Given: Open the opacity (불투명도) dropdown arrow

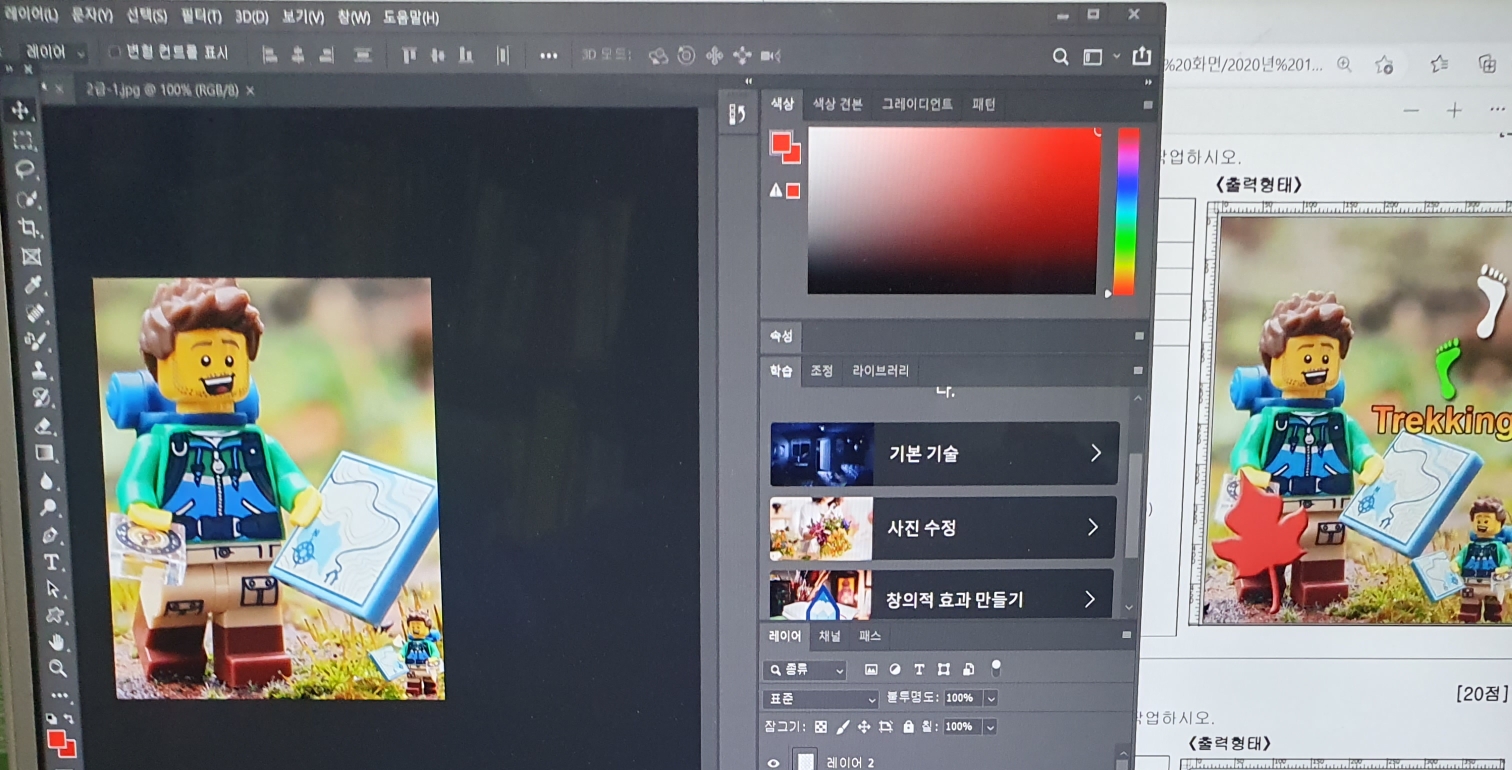Looking at the screenshot, I should [x=991, y=698].
